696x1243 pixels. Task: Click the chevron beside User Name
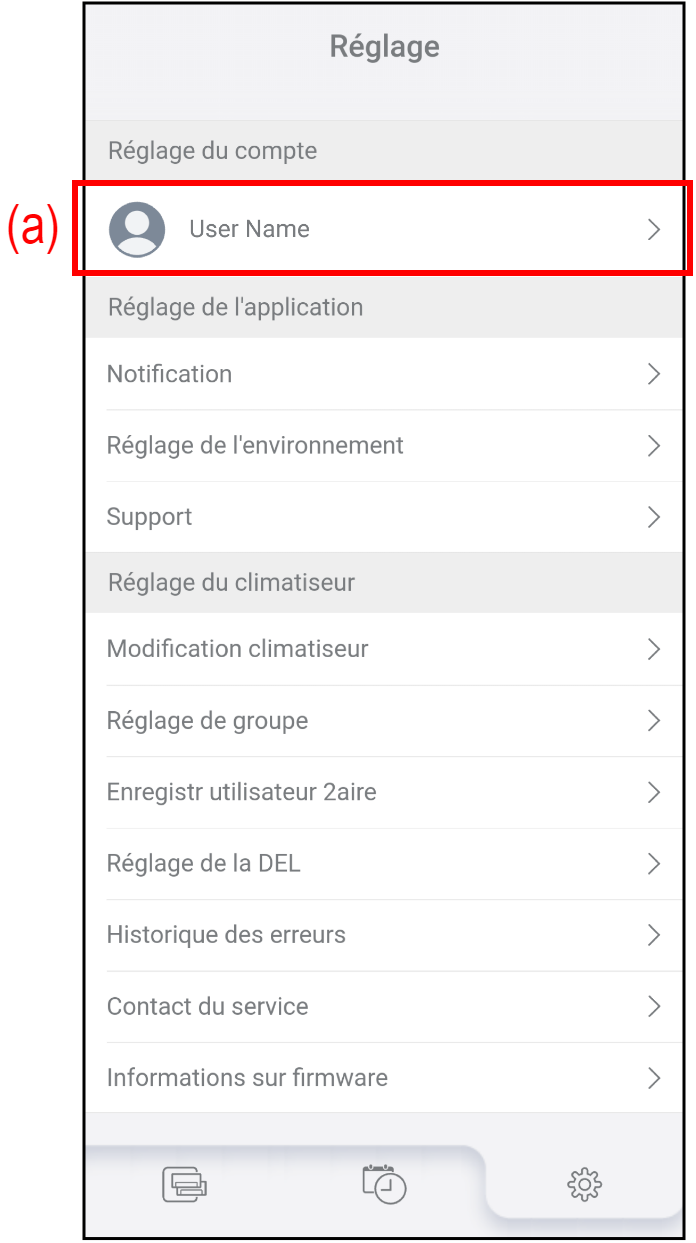(x=654, y=230)
